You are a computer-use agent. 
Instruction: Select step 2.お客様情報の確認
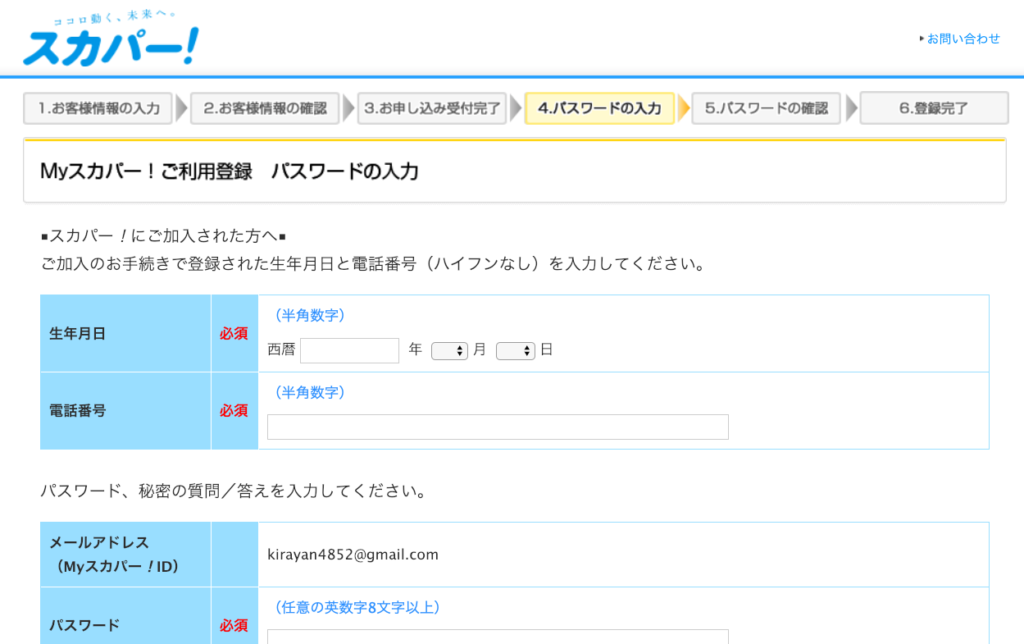point(264,108)
